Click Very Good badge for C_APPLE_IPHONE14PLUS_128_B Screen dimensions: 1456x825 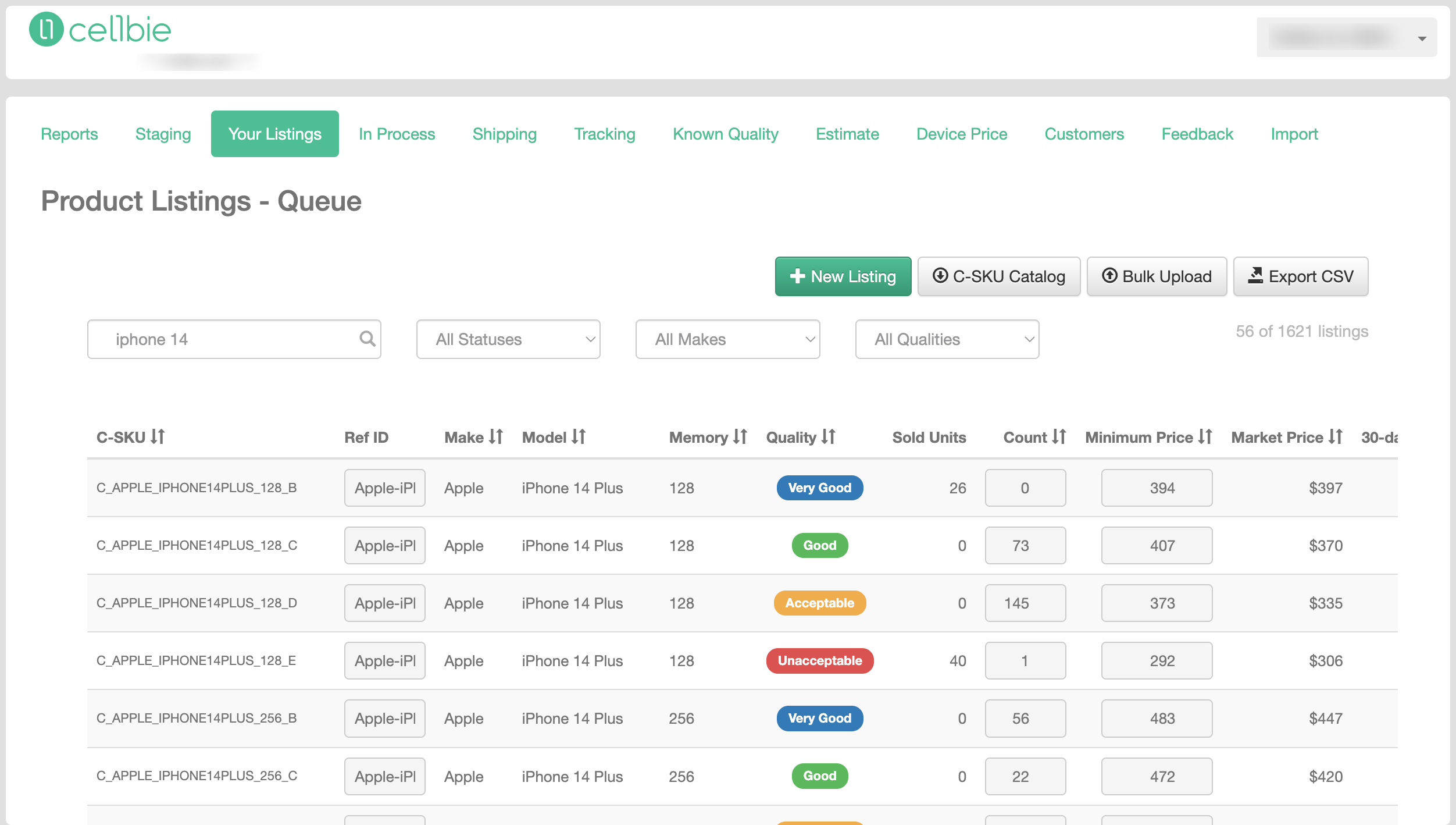click(x=820, y=488)
